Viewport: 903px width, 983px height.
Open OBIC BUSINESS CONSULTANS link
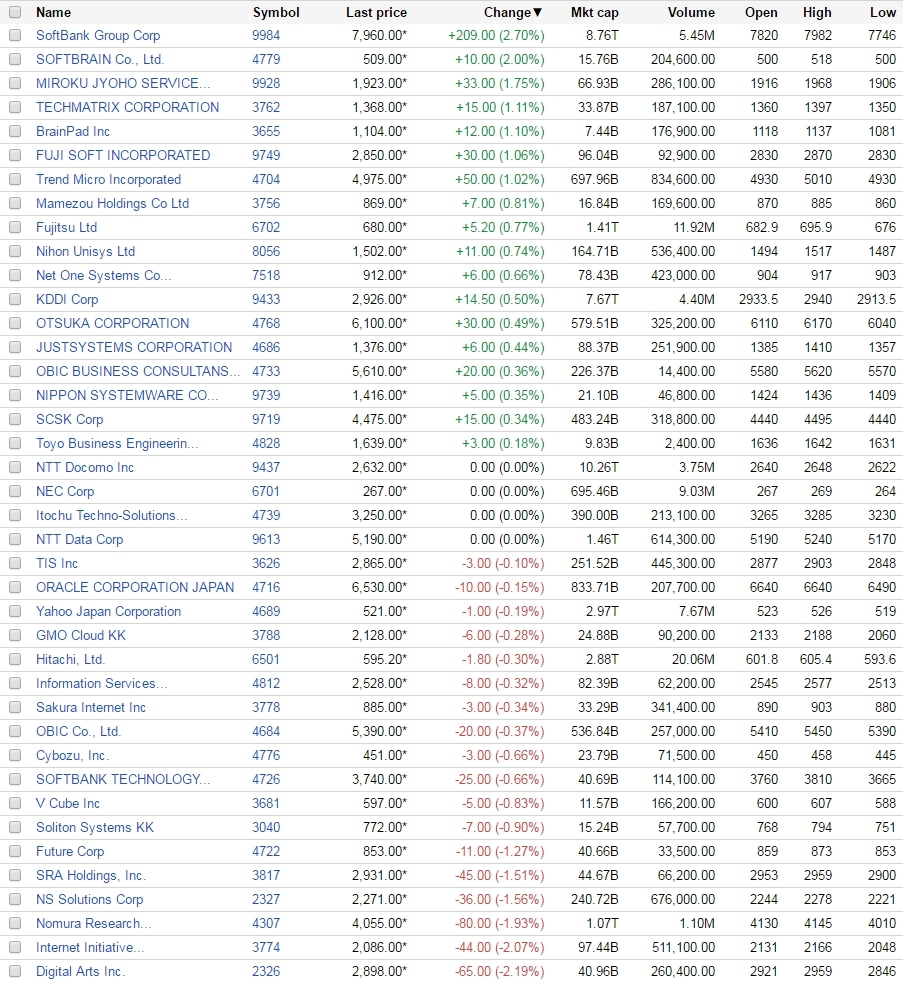click(x=138, y=372)
